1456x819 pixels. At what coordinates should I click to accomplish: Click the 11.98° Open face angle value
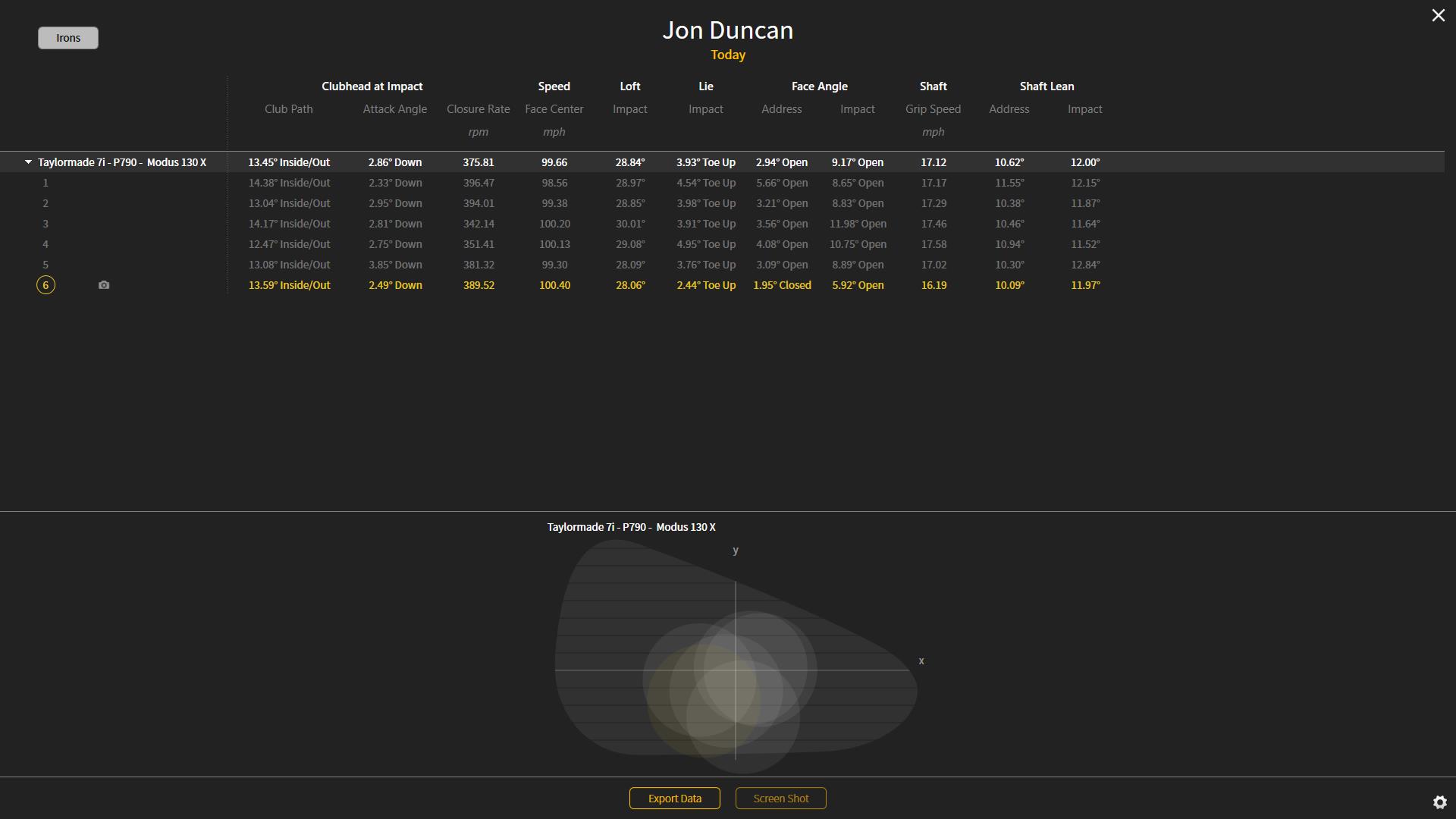858,224
